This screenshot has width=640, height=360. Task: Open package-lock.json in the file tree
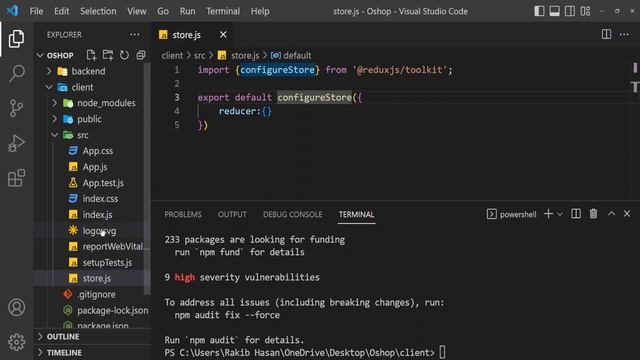[113, 310]
